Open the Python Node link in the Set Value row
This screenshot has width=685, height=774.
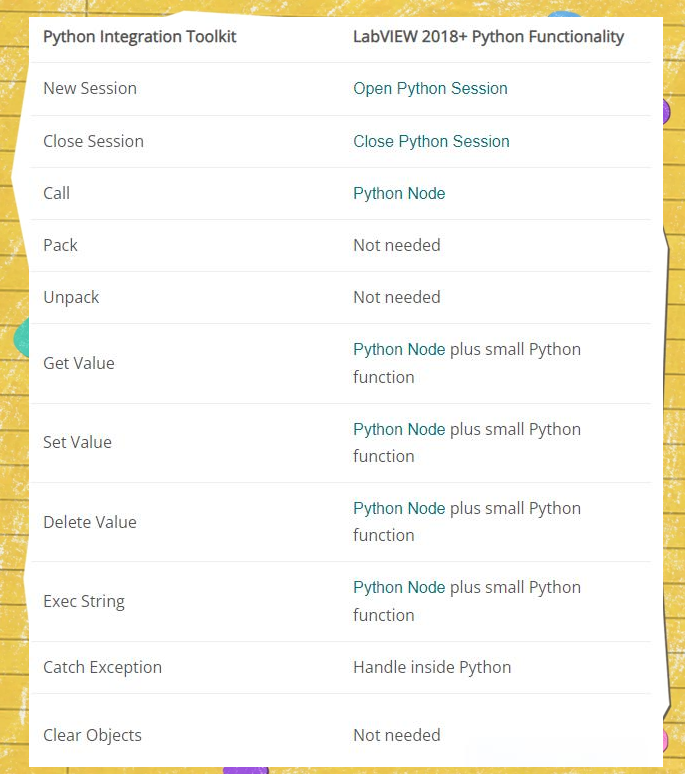pyautogui.click(x=399, y=430)
